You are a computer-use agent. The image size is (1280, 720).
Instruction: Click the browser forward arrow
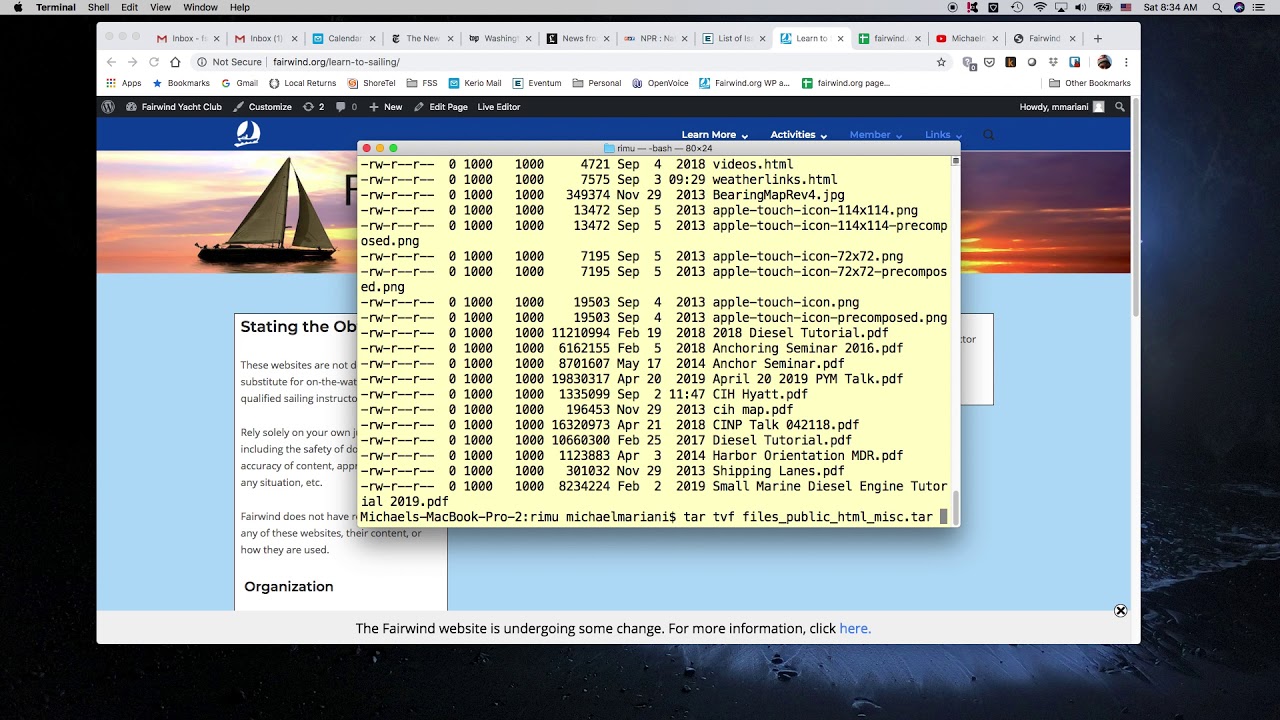(132, 62)
